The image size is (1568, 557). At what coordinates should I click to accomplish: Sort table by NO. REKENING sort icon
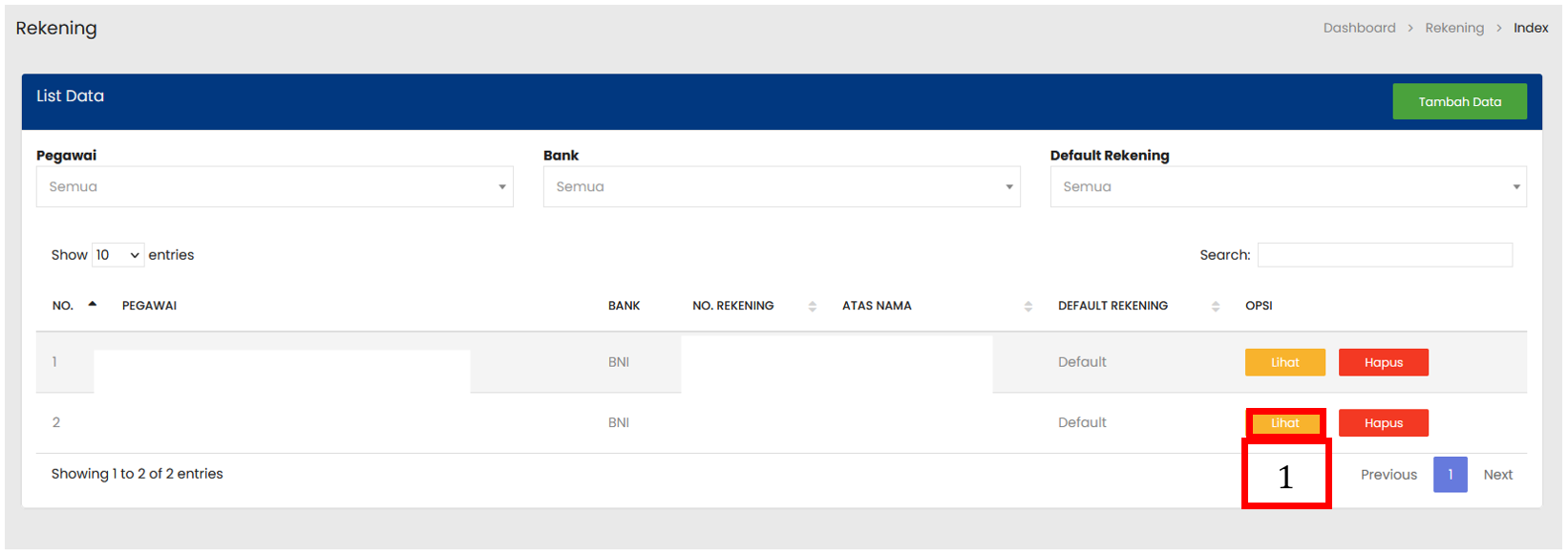pos(812,306)
